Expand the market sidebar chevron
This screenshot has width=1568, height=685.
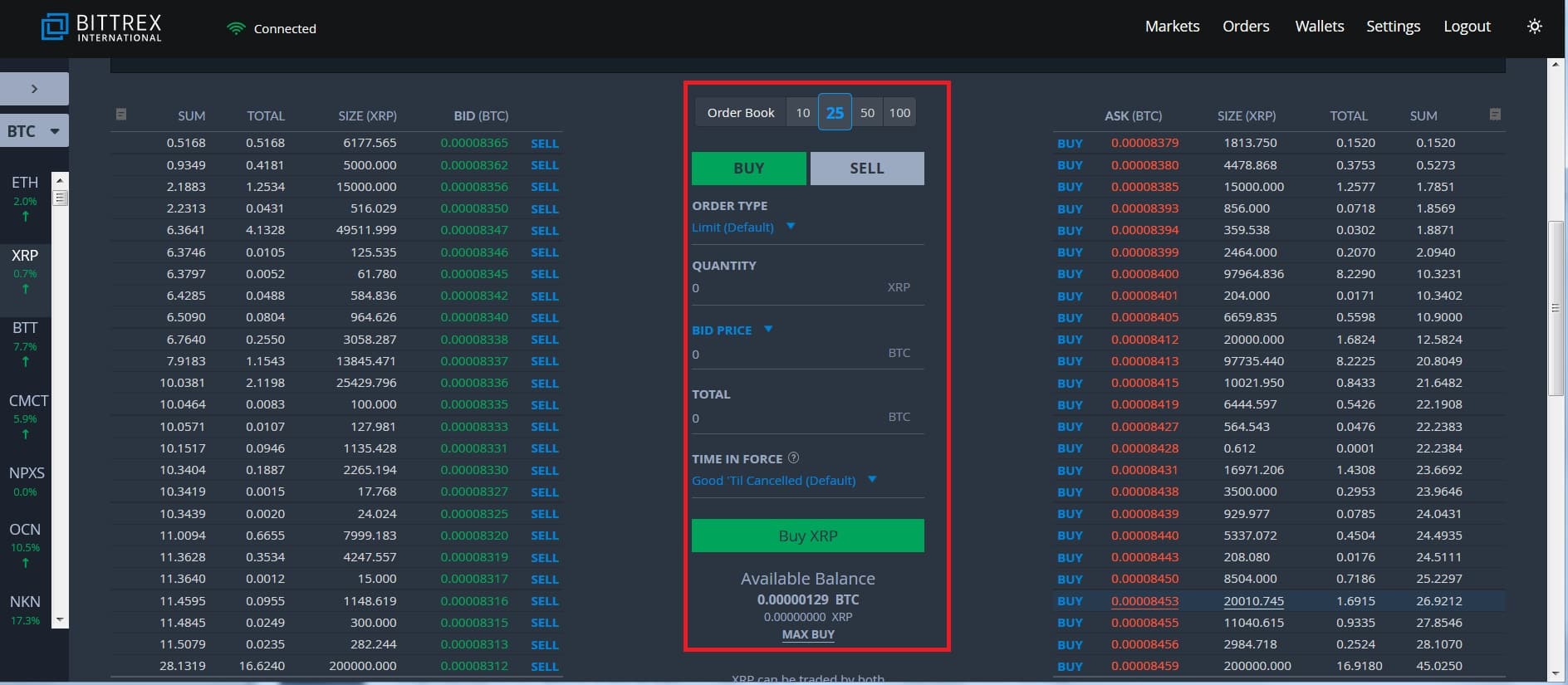(x=34, y=89)
